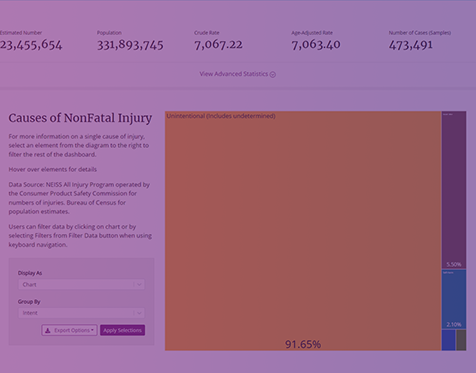The image size is (476, 373).
Task: Click the Age-Adjusted Rate value 7,063.40
Action: pos(316,45)
